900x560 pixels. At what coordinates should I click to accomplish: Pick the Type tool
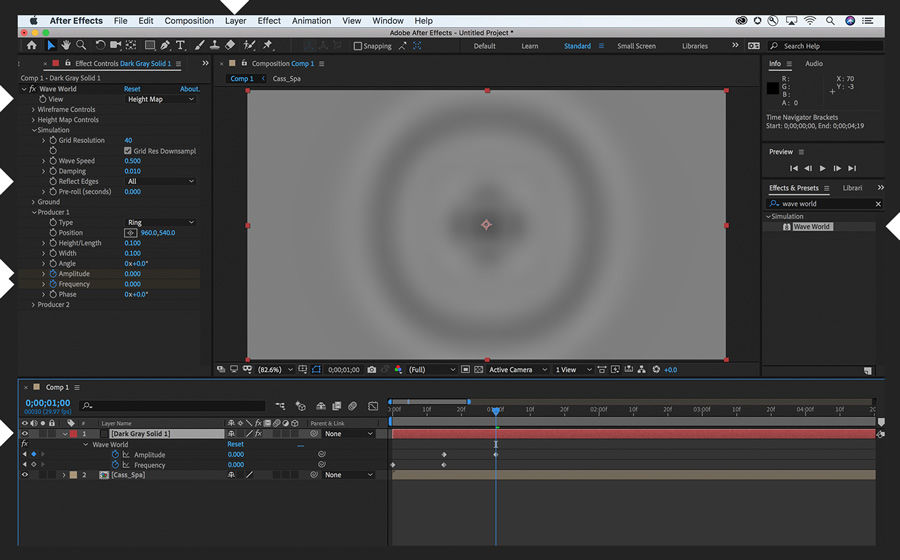click(x=180, y=46)
